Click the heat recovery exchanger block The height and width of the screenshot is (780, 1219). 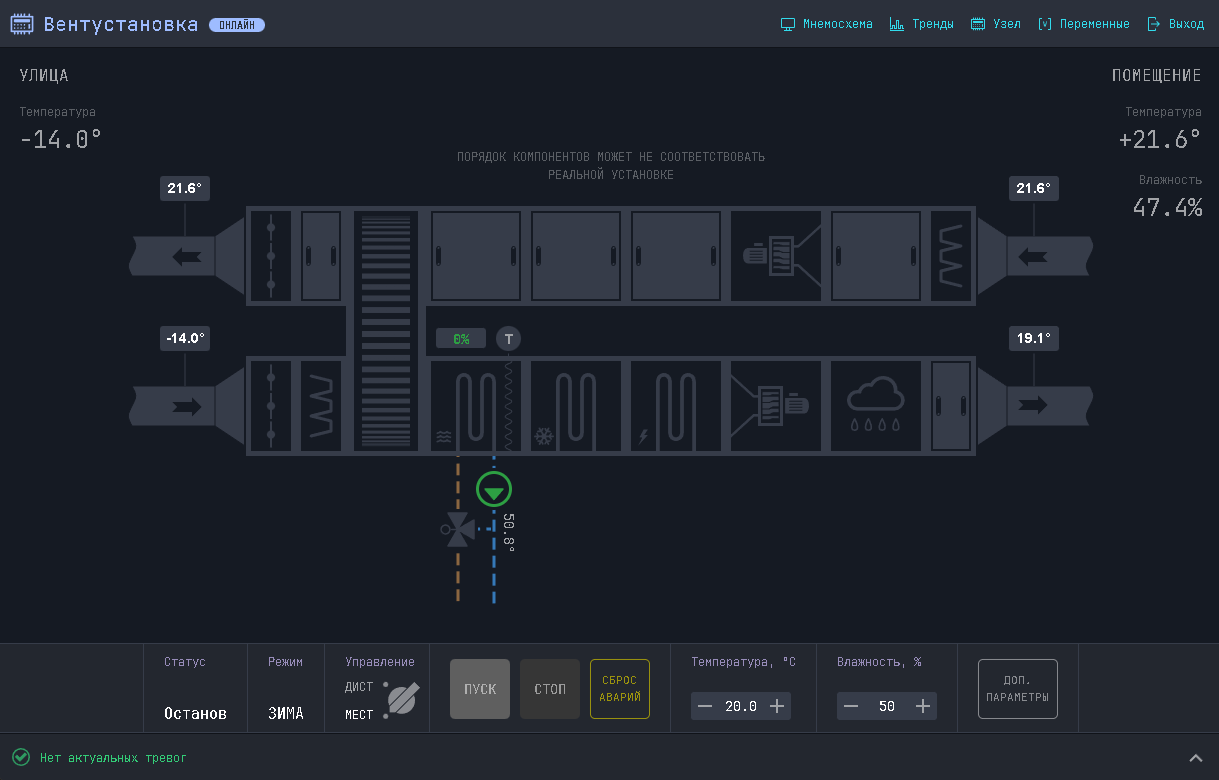tap(386, 330)
